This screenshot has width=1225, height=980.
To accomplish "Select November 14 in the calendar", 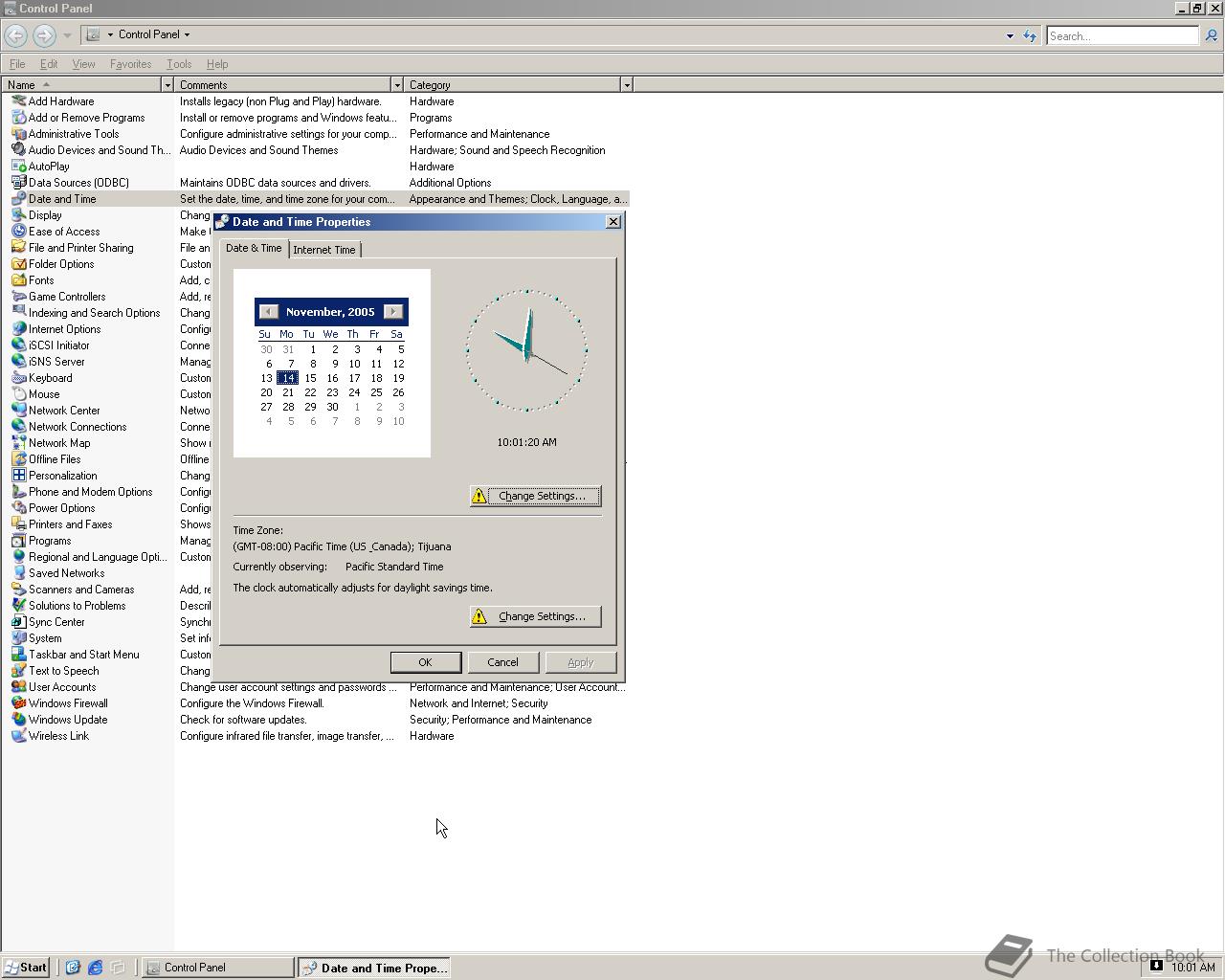I will (x=288, y=378).
